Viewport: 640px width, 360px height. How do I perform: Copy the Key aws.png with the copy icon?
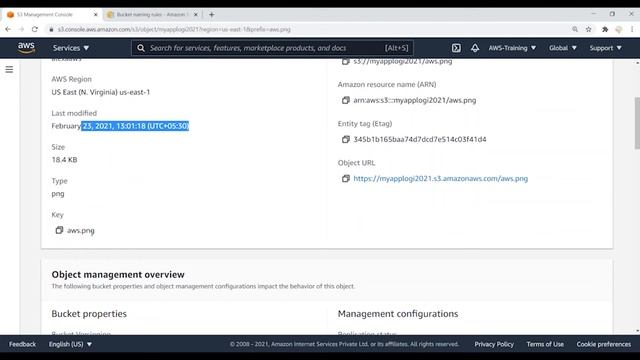click(59, 230)
